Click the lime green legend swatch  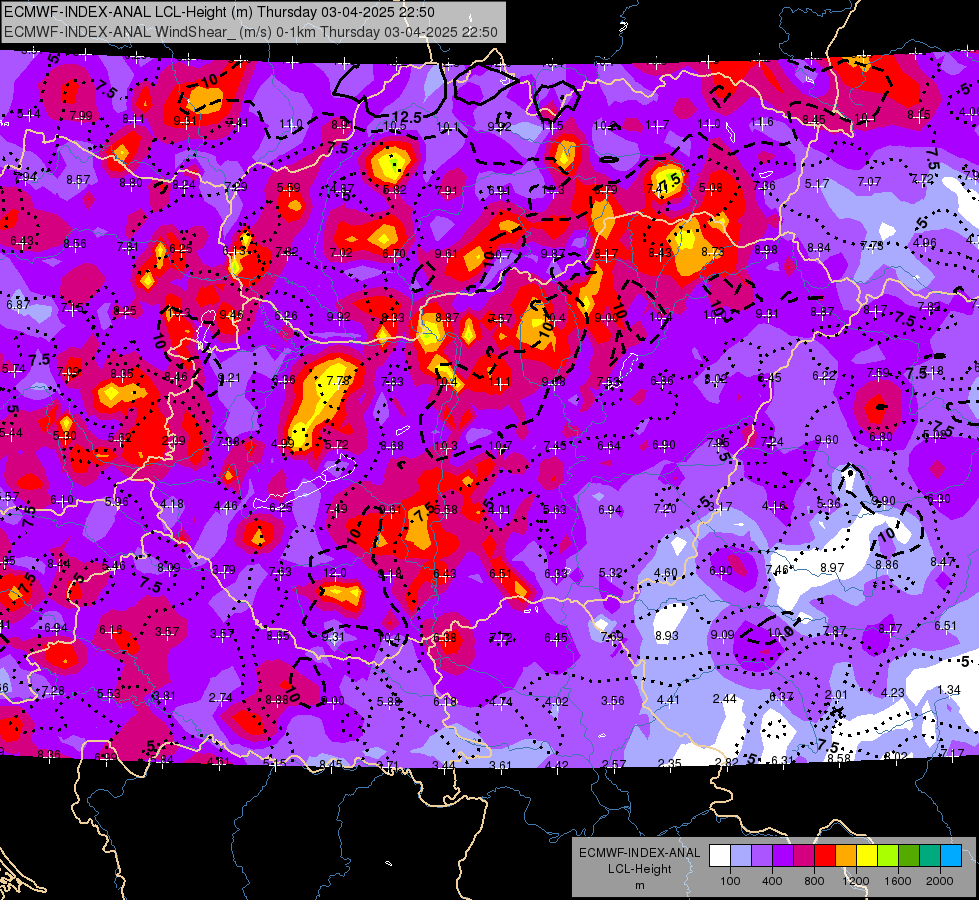click(888, 856)
